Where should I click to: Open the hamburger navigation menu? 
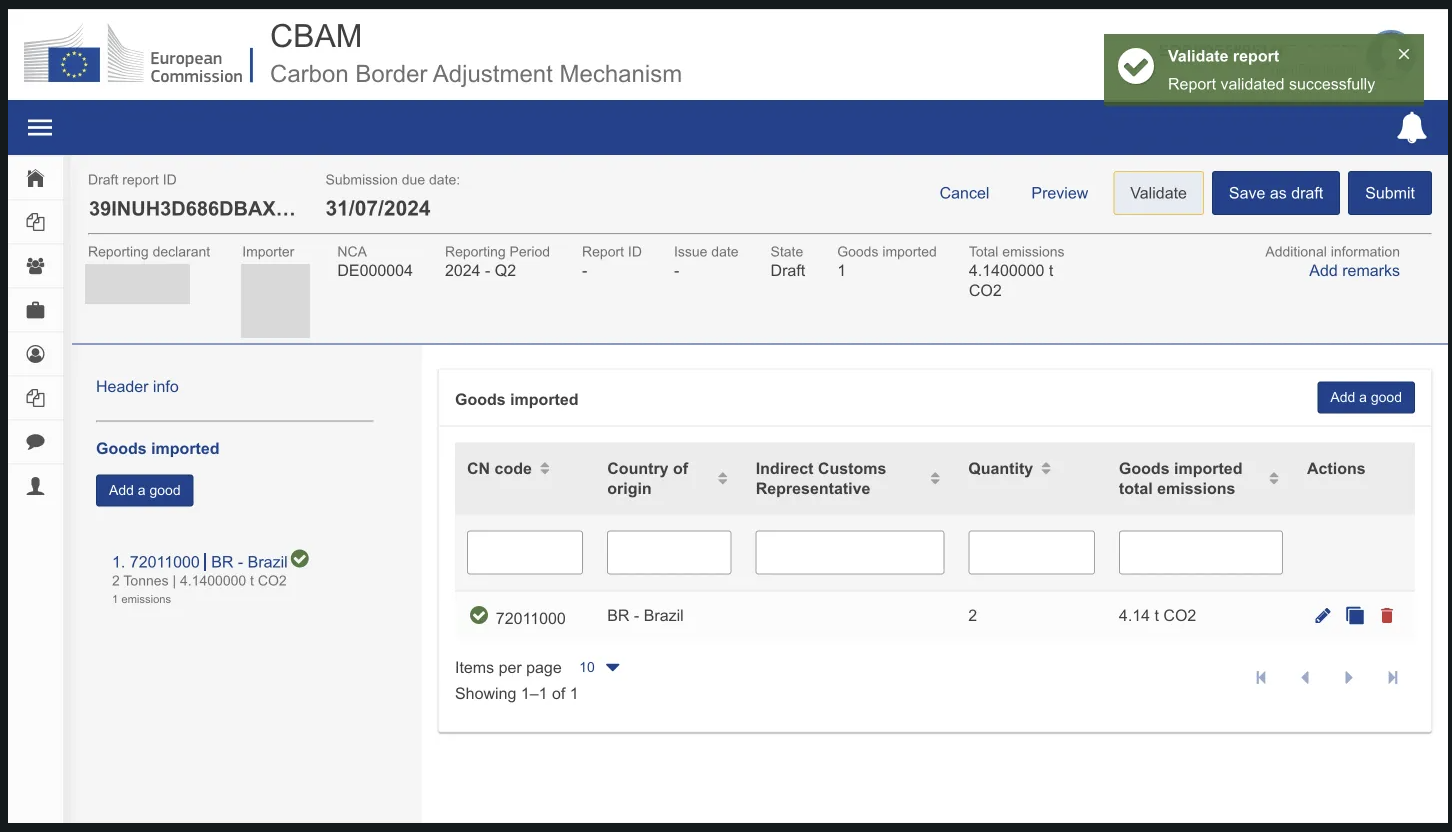(x=40, y=127)
